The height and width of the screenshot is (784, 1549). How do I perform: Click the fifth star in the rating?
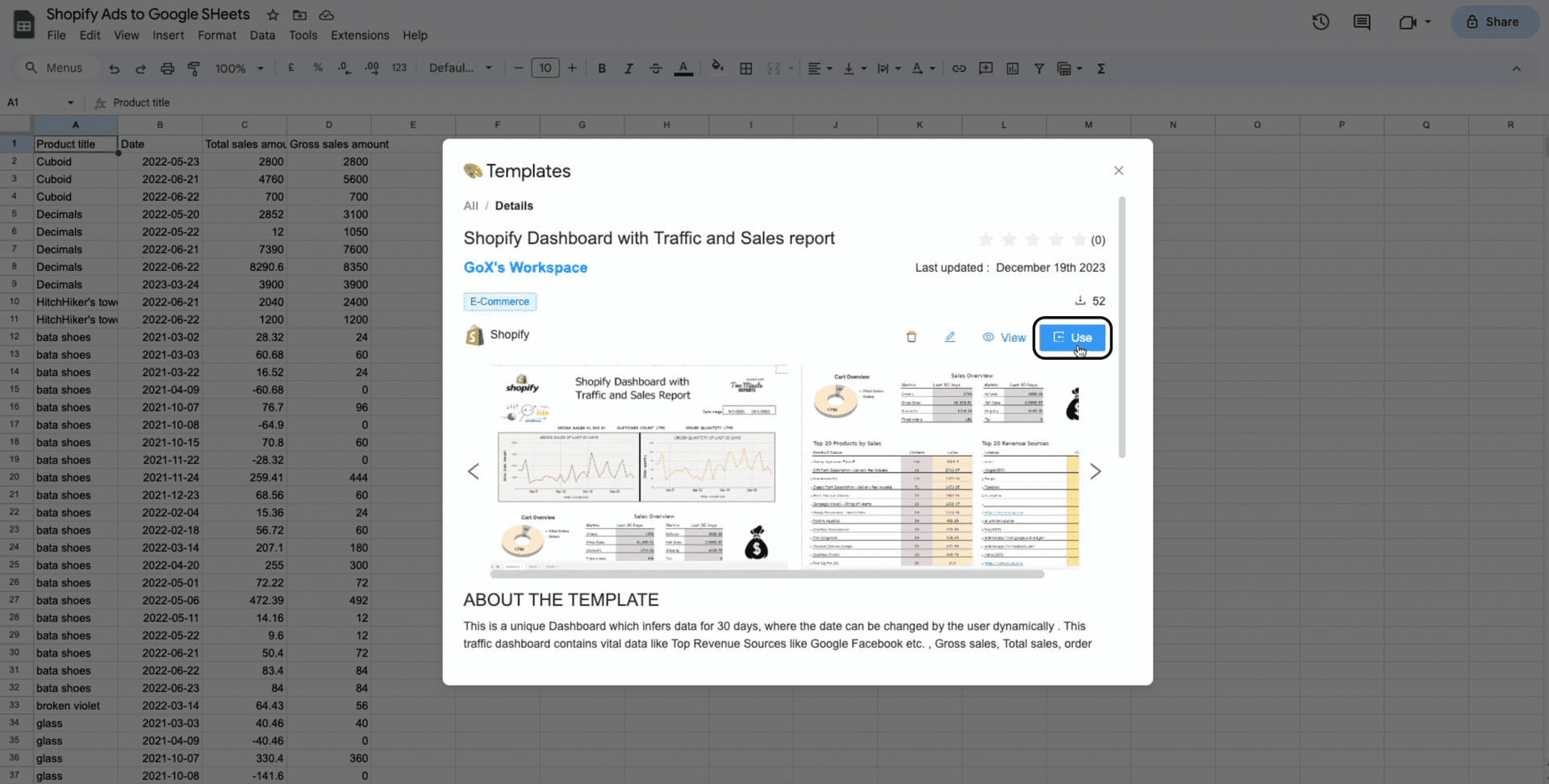[1079, 240]
